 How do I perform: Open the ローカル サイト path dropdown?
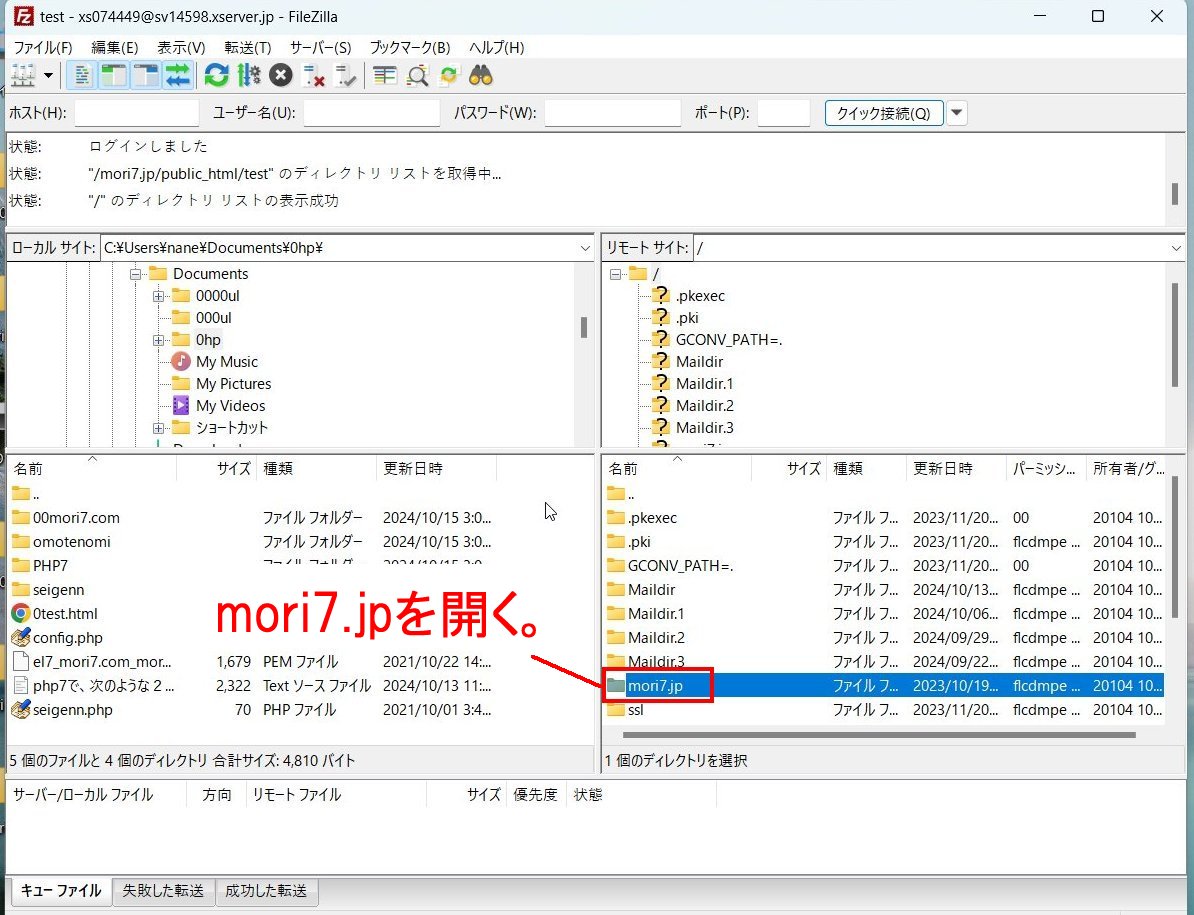click(x=585, y=248)
